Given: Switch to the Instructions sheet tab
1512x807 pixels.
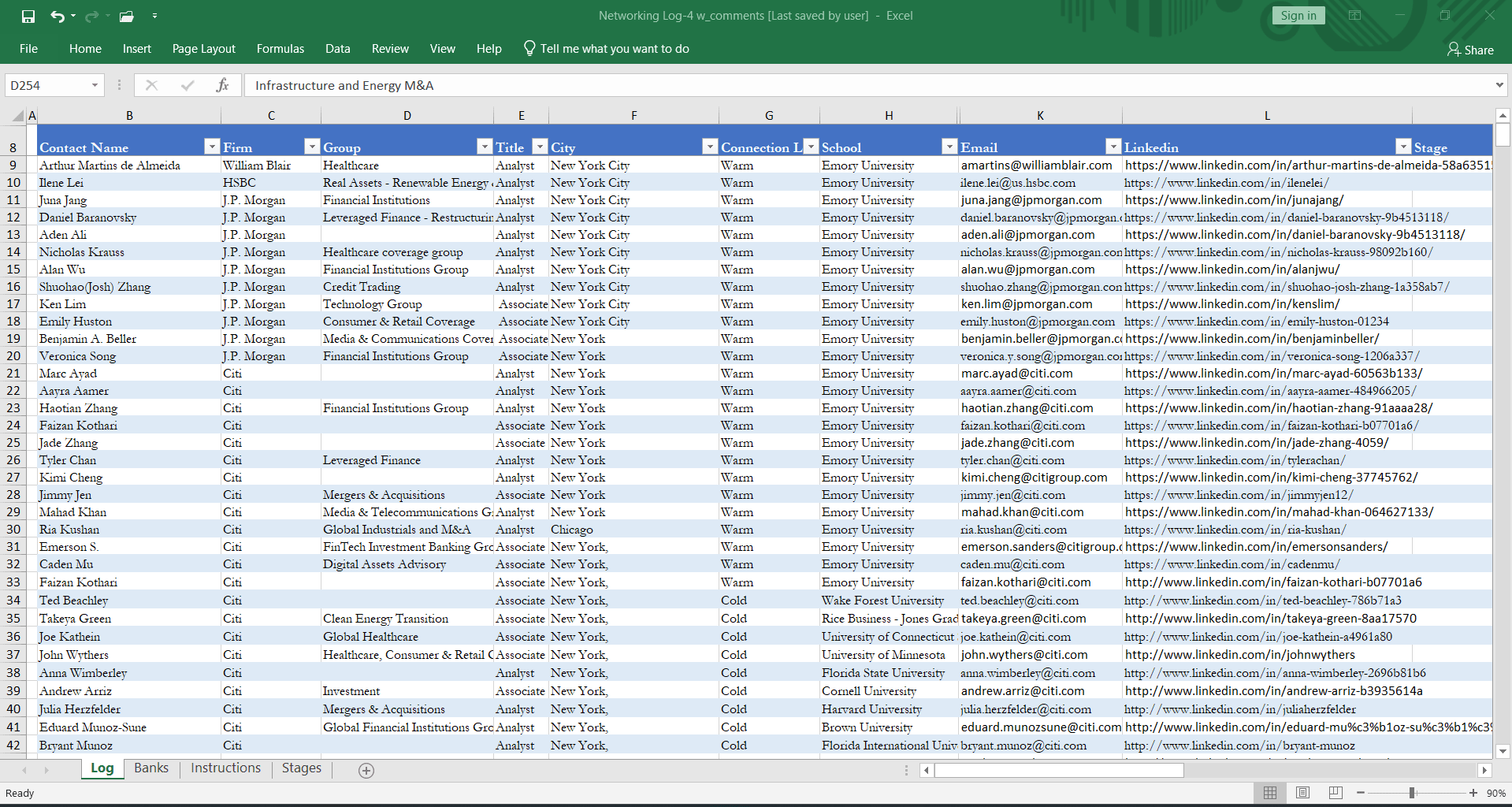Looking at the screenshot, I should (225, 768).
